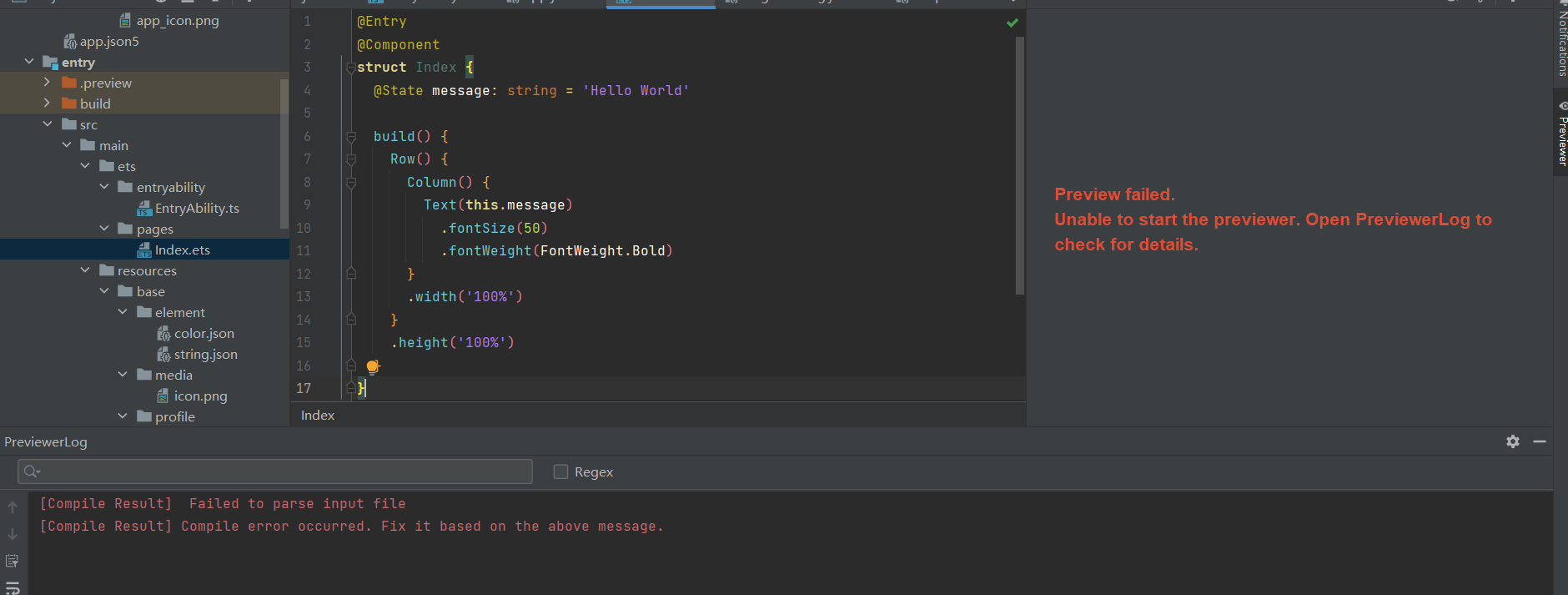Collapse the resources folder

pyautogui.click(x=85, y=270)
